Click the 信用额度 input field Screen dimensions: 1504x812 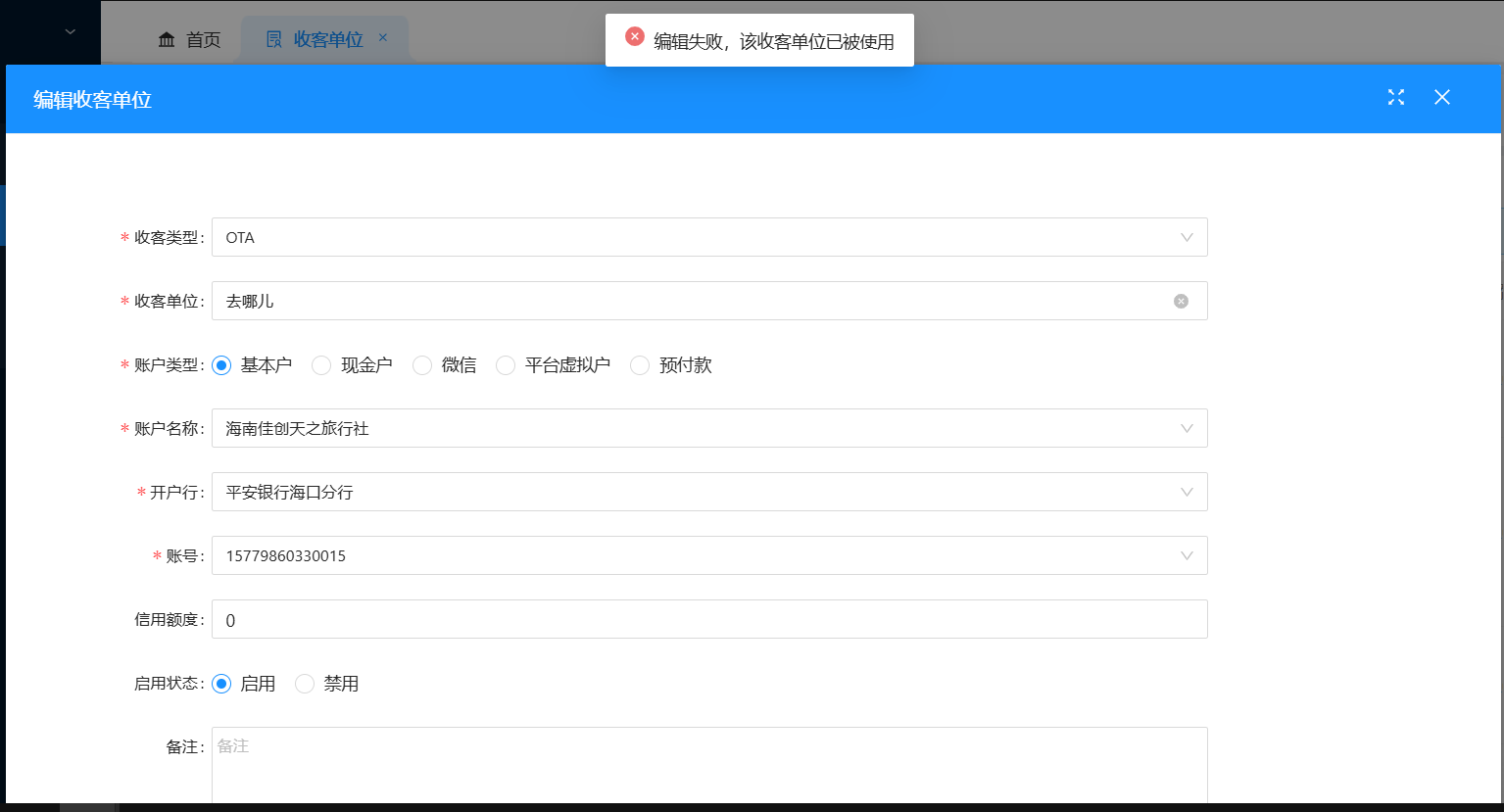pyautogui.click(x=708, y=620)
